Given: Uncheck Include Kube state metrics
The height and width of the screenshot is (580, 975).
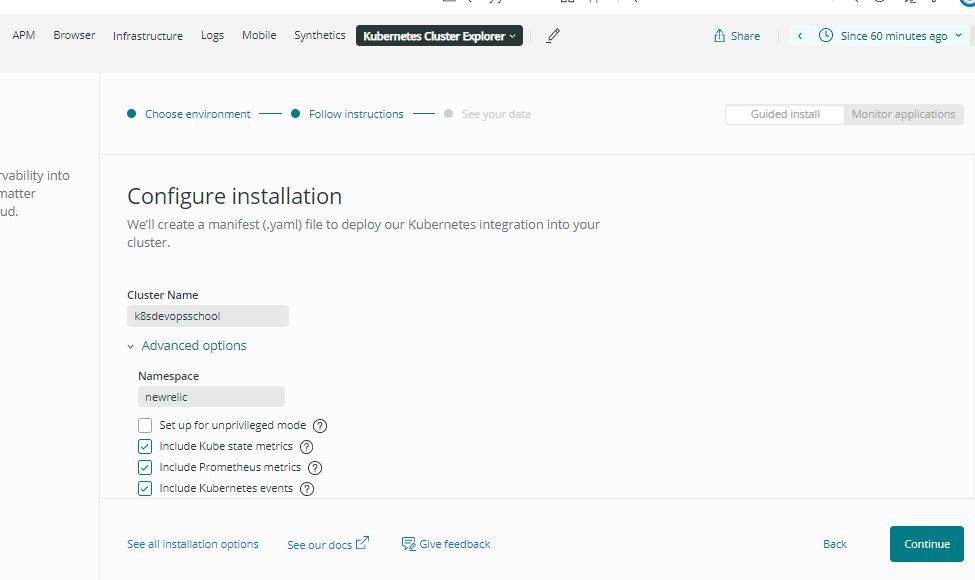Looking at the screenshot, I should [x=145, y=447].
